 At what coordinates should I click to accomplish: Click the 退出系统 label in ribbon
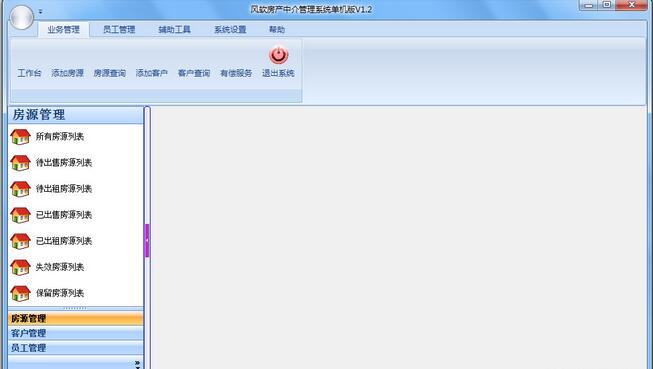(x=278, y=73)
